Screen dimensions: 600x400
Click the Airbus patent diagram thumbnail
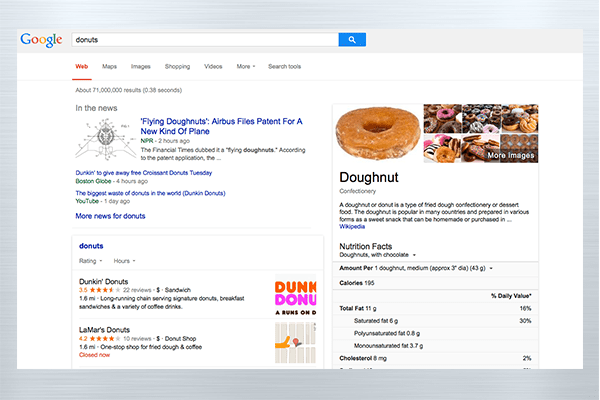tap(105, 139)
